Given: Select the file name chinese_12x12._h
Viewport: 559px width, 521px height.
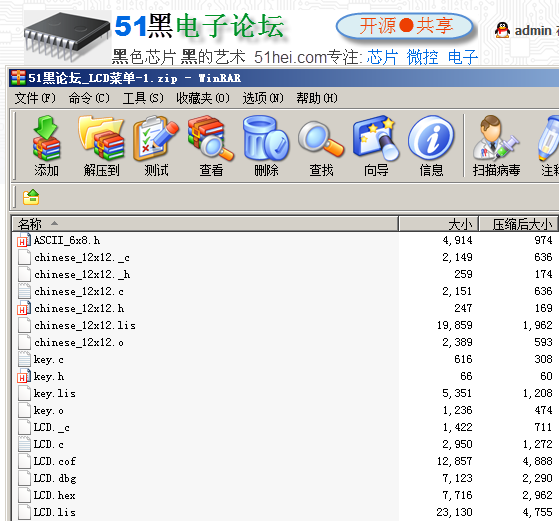Looking at the screenshot, I should (x=82, y=275).
